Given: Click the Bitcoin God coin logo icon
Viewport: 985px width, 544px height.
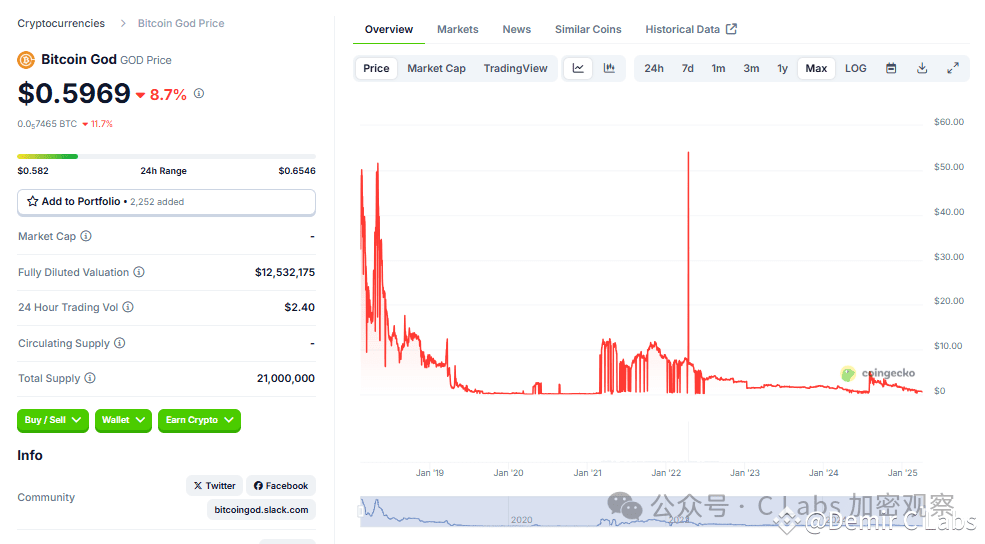Looking at the screenshot, I should [26, 60].
